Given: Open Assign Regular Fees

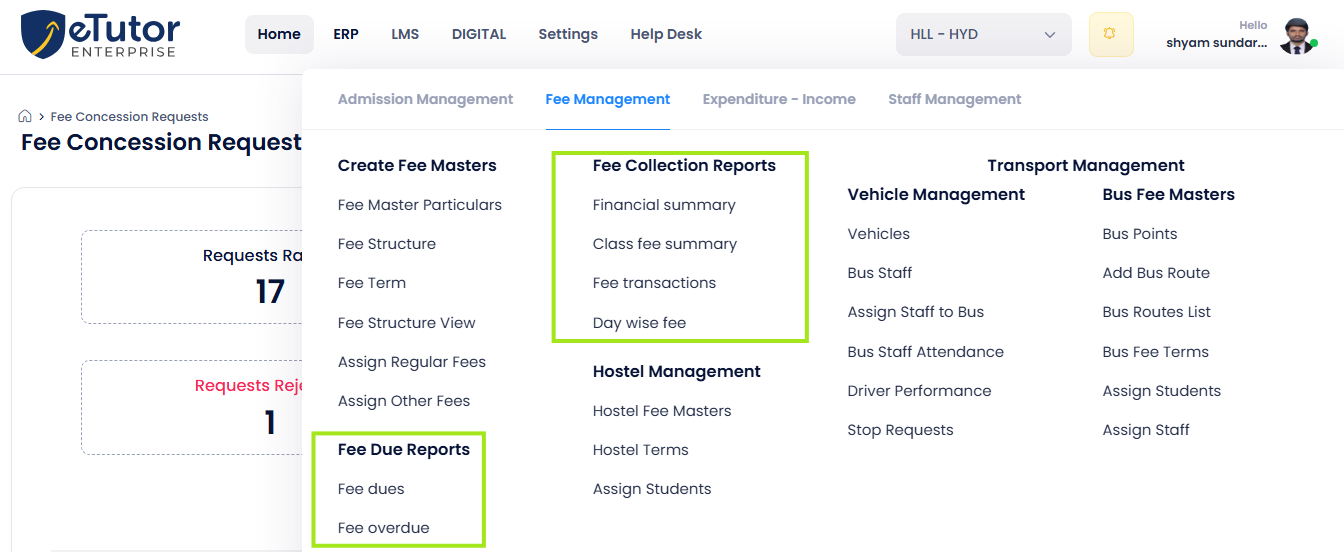Looking at the screenshot, I should [x=412, y=362].
